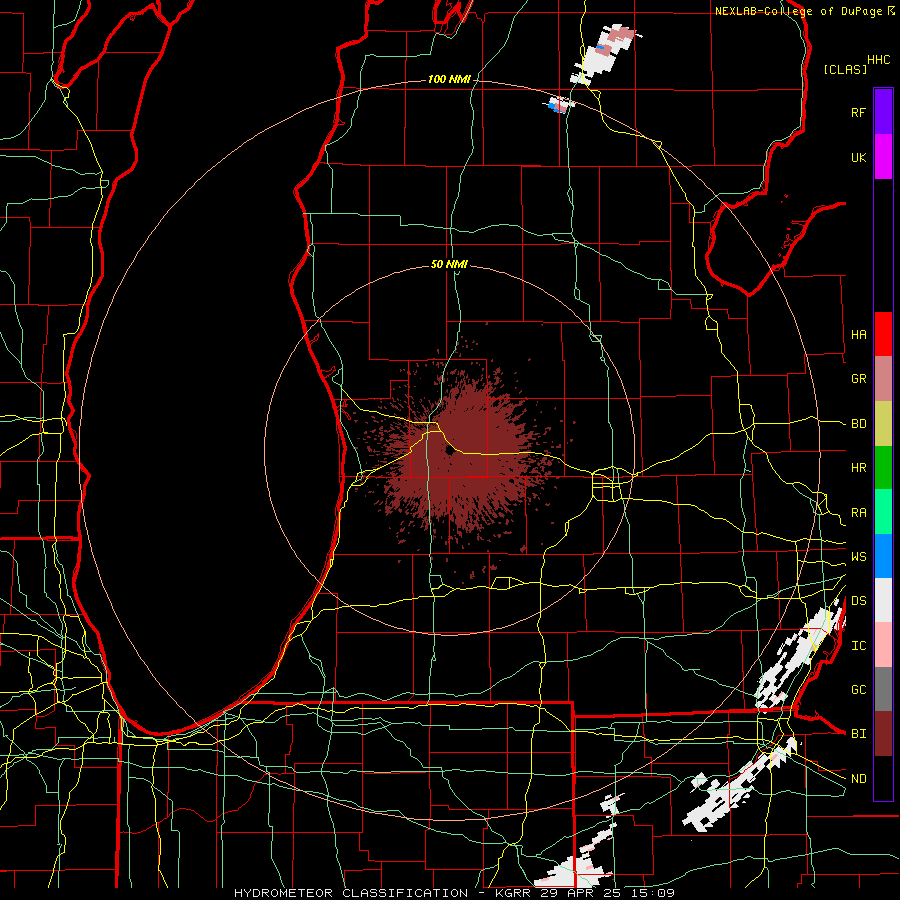Click the ND legend label
This screenshot has width=900, height=900.
(x=859, y=779)
